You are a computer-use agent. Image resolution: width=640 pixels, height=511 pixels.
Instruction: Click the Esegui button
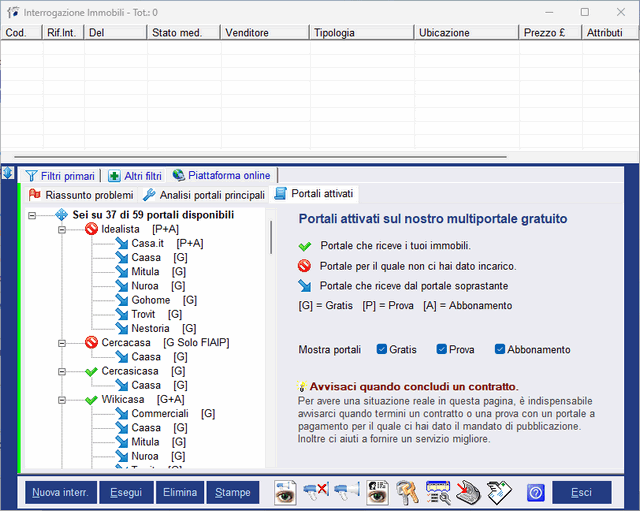click(126, 492)
